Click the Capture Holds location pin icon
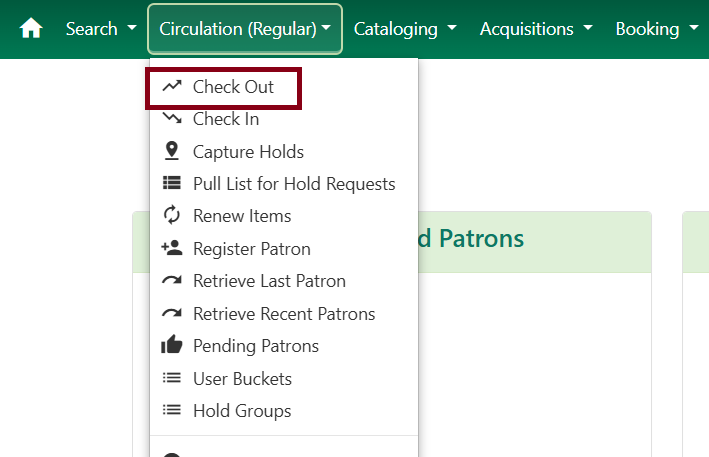Viewport: 709px width, 457px height. pos(172,152)
